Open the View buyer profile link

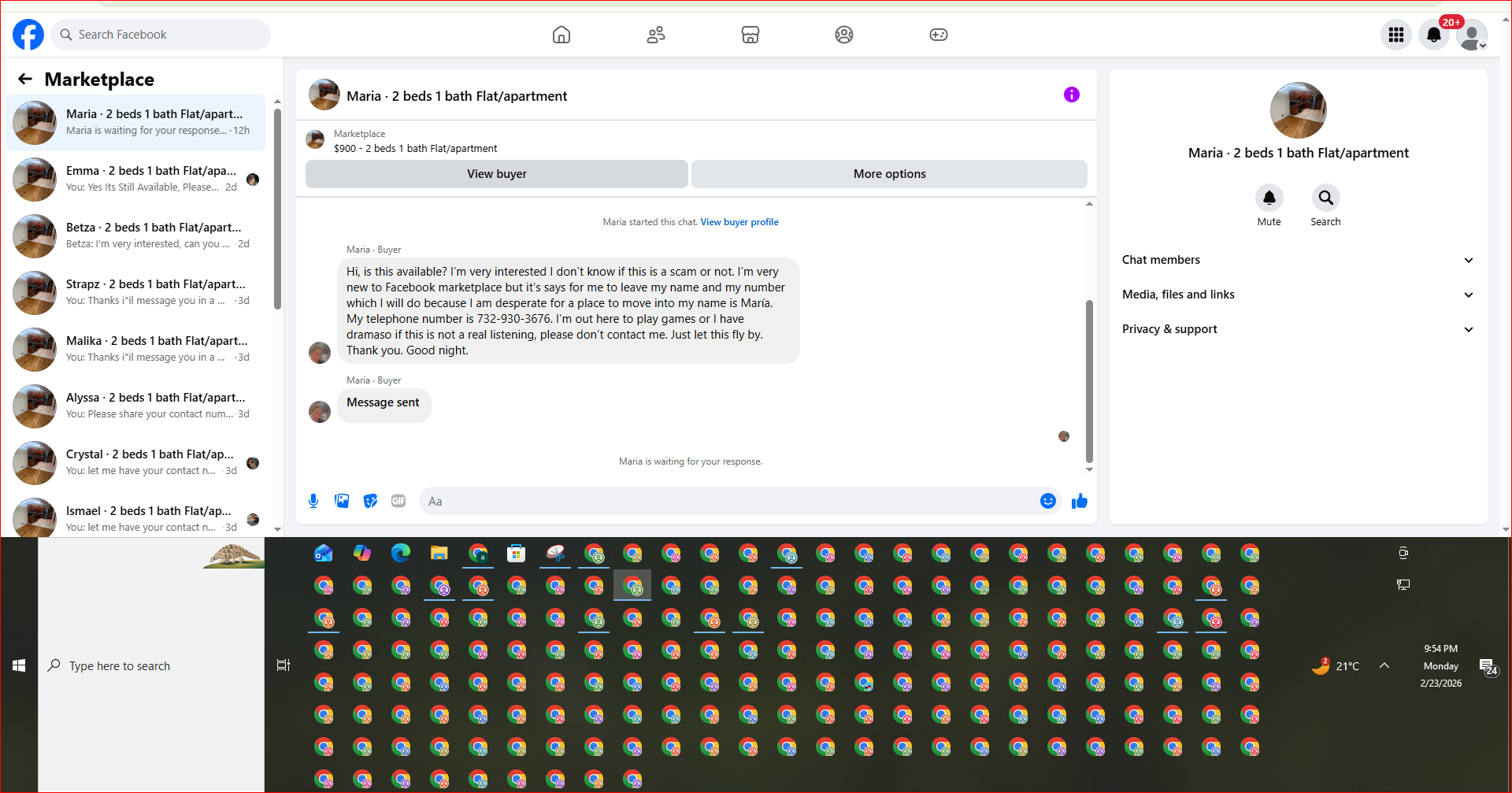pyautogui.click(x=739, y=222)
